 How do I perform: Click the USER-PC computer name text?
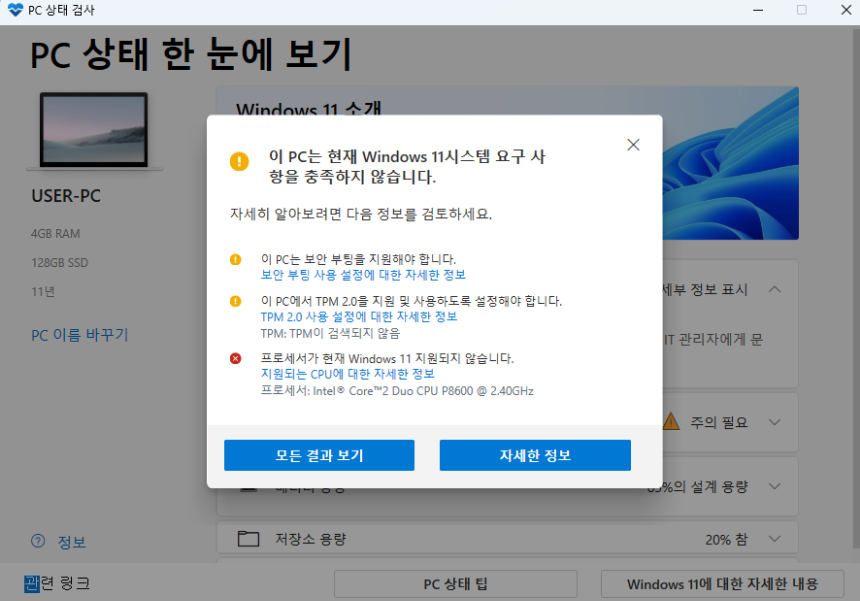tap(66, 196)
